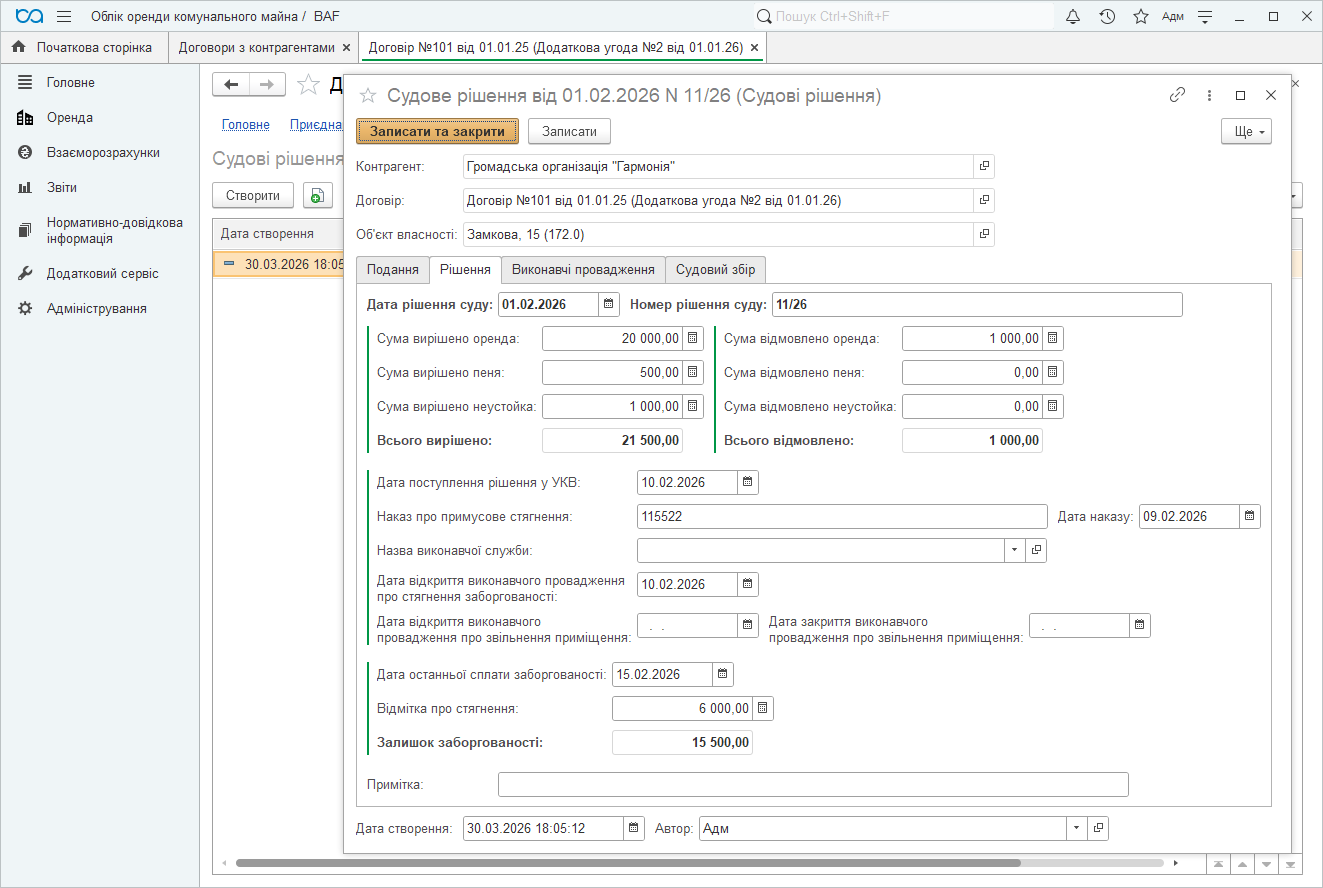Switch to the Виконавчі провадження tab
1323x888 pixels.
[x=583, y=270]
